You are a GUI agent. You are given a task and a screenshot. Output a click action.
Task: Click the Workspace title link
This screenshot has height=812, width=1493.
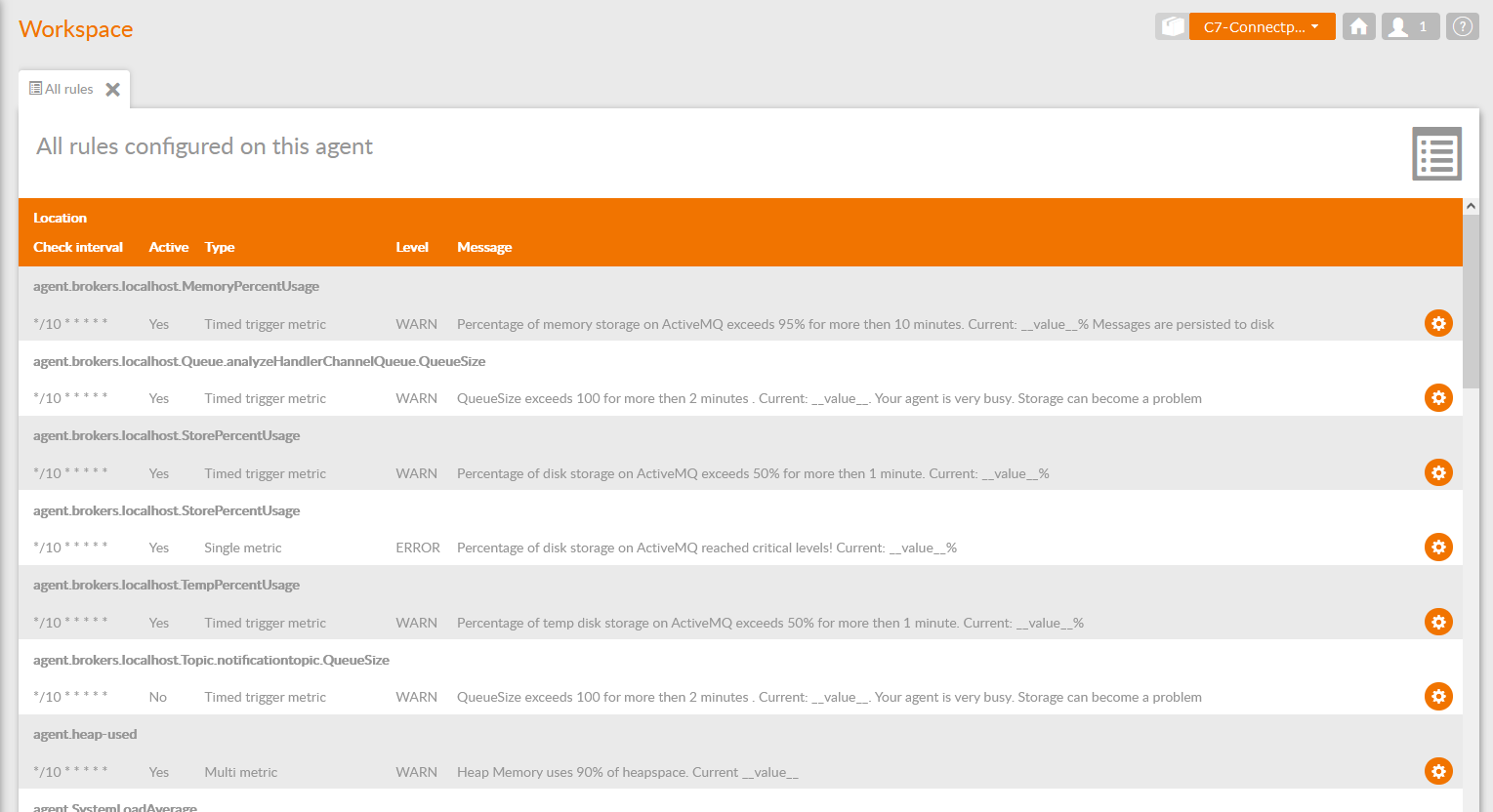[76, 29]
